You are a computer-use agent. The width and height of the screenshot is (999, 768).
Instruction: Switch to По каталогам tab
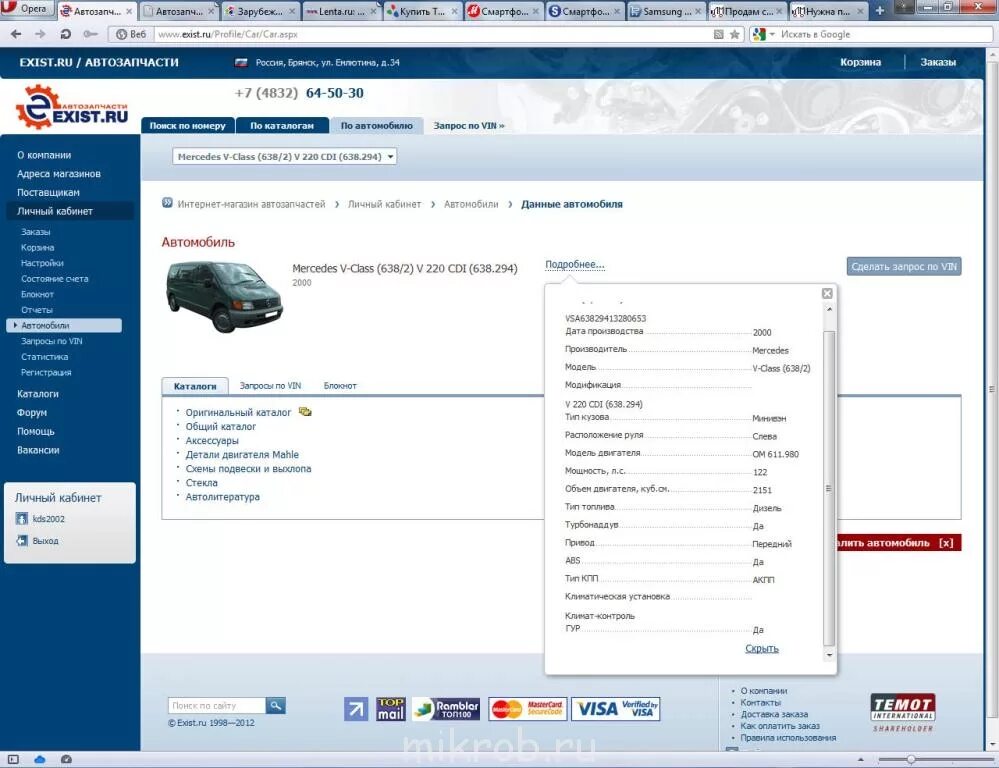pos(282,126)
